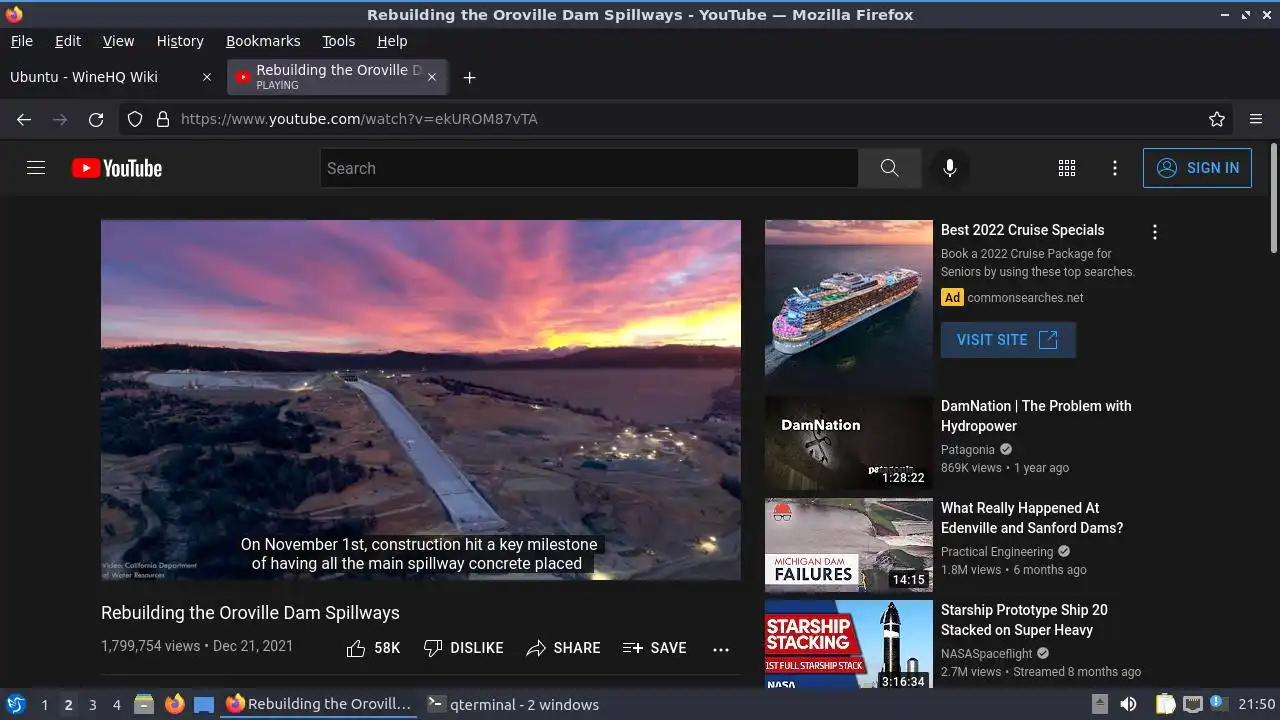This screenshot has width=1280, height=720.
Task: Close the Ubuntu - WineHQ Wiki tab
Action: coord(207,77)
